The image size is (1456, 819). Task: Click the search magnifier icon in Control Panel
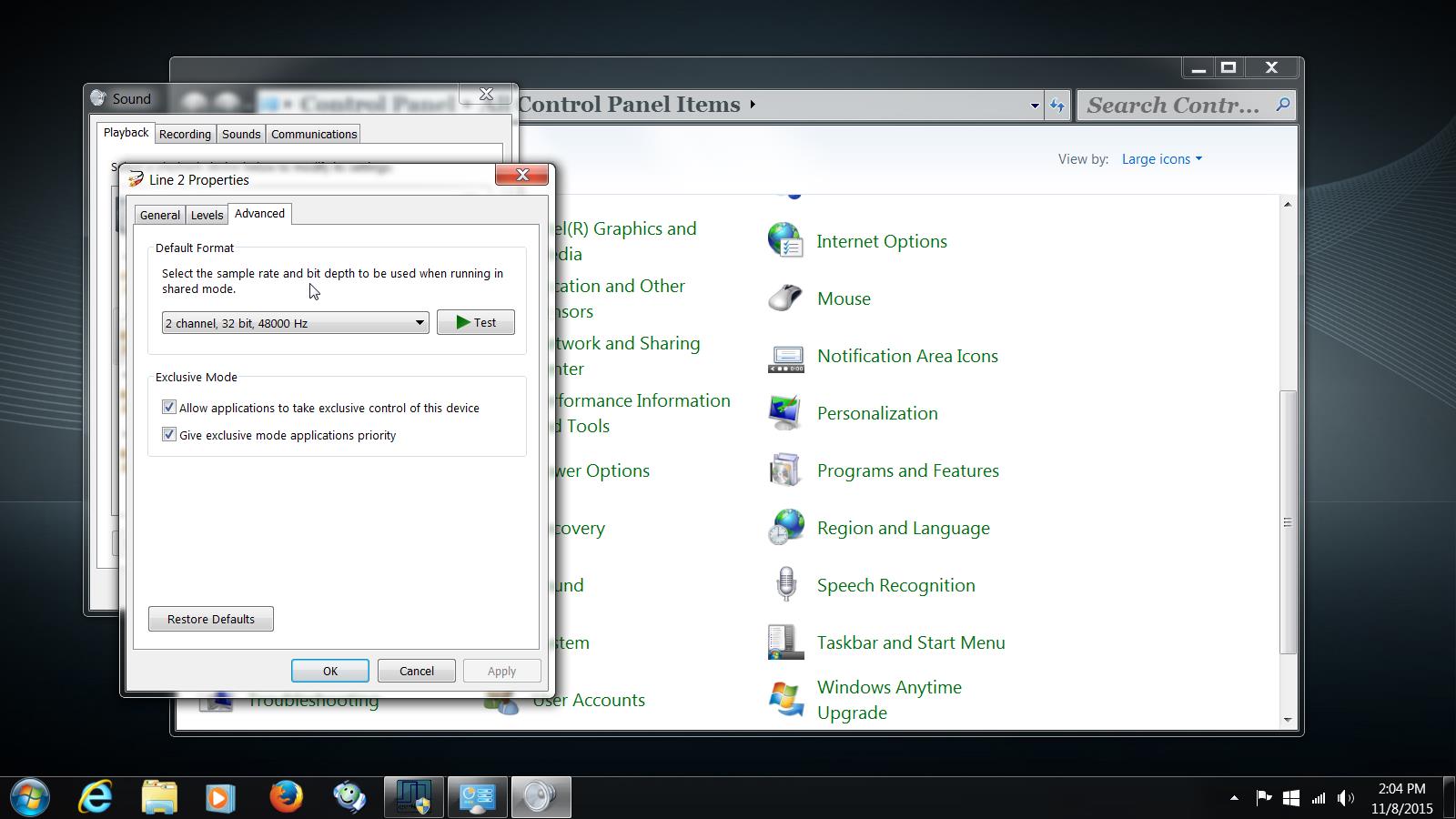pyautogui.click(x=1282, y=105)
